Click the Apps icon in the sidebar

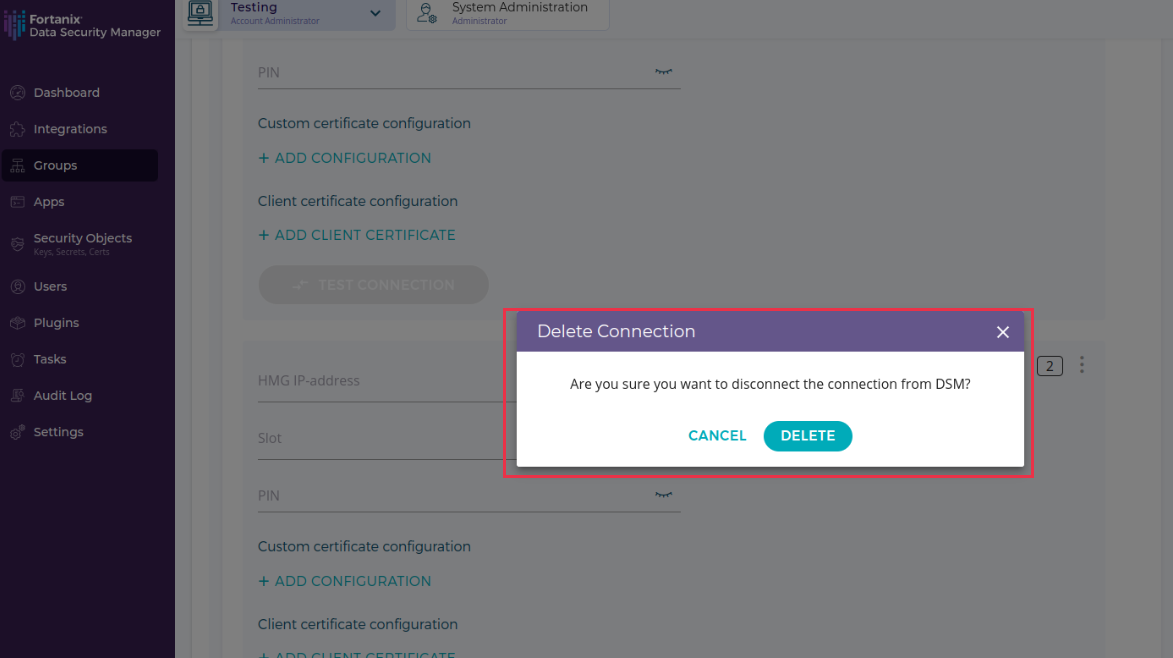tap(17, 202)
